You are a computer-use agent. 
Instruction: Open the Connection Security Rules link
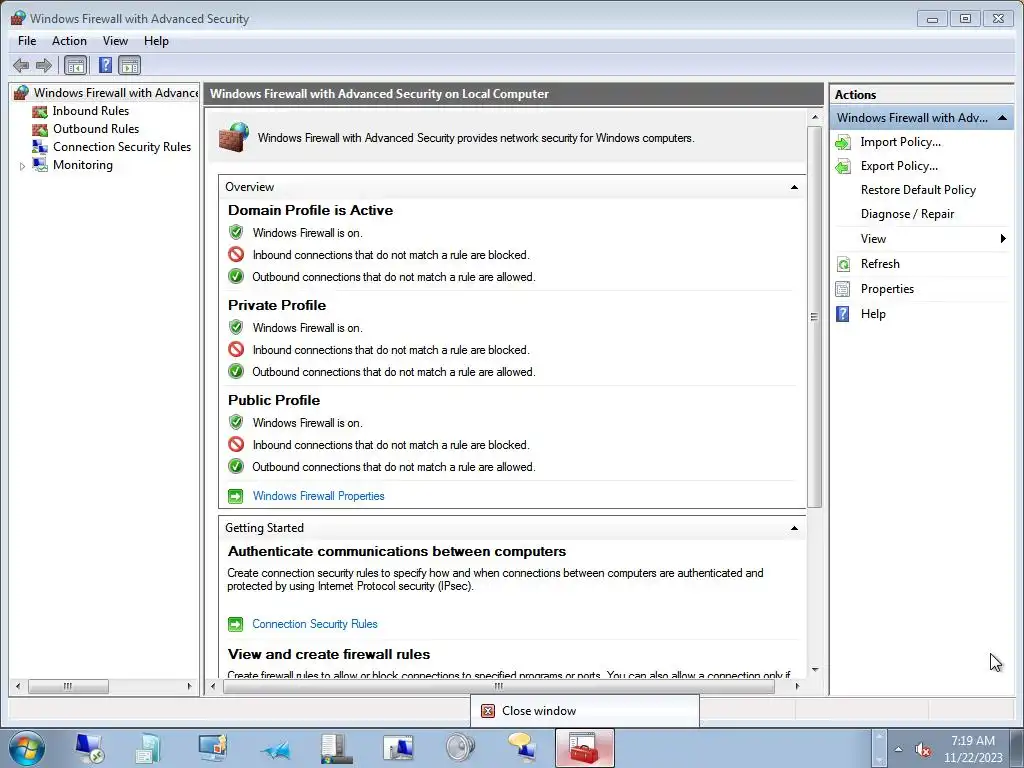pos(315,624)
